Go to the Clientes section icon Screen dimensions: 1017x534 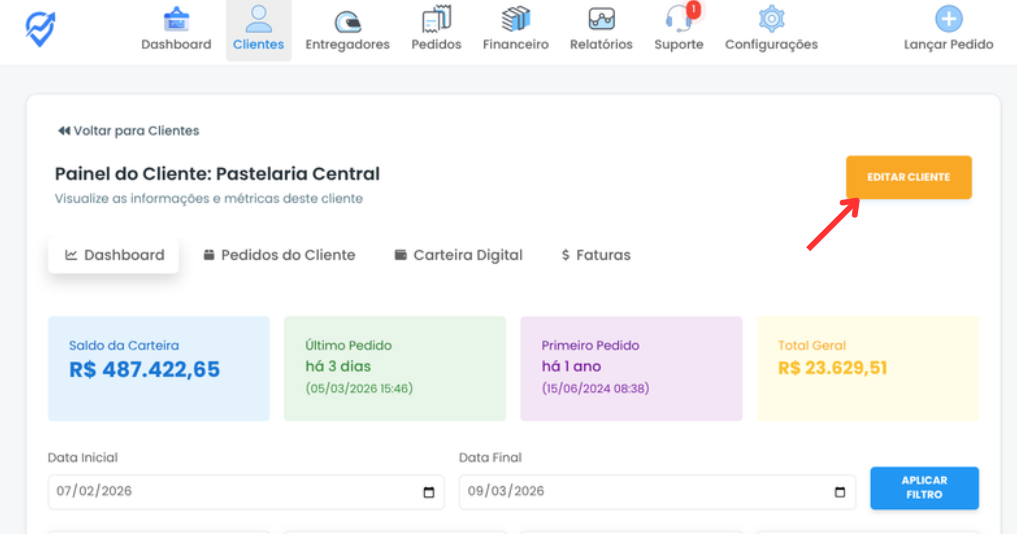click(258, 19)
